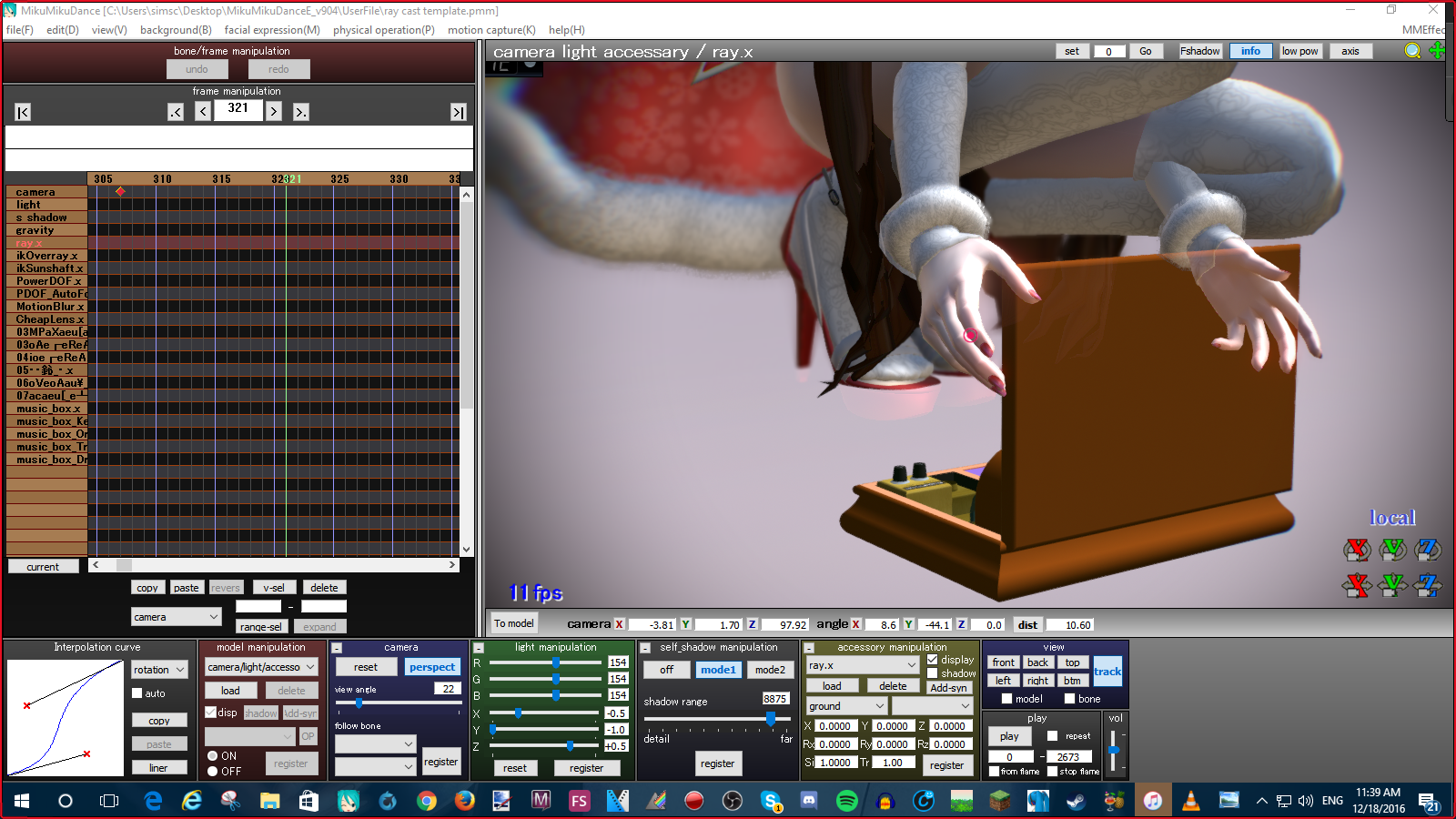
Task: Go to previous keyframe button
Action: [176, 112]
